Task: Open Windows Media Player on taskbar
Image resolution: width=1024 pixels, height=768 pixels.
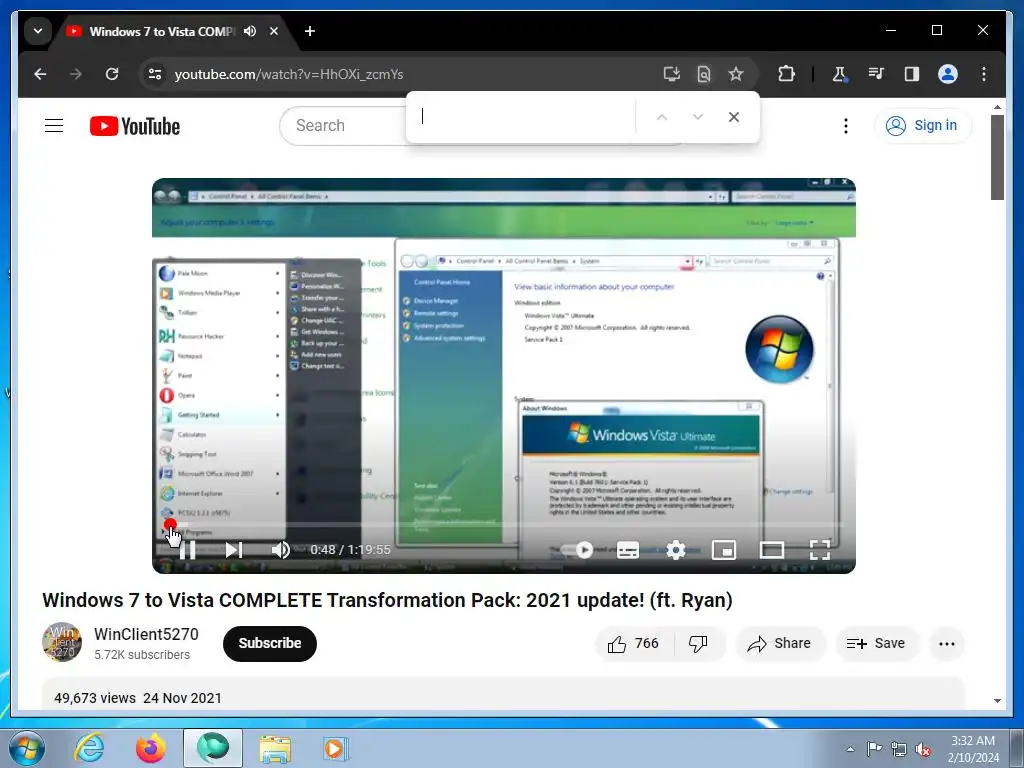Action: coord(336,748)
